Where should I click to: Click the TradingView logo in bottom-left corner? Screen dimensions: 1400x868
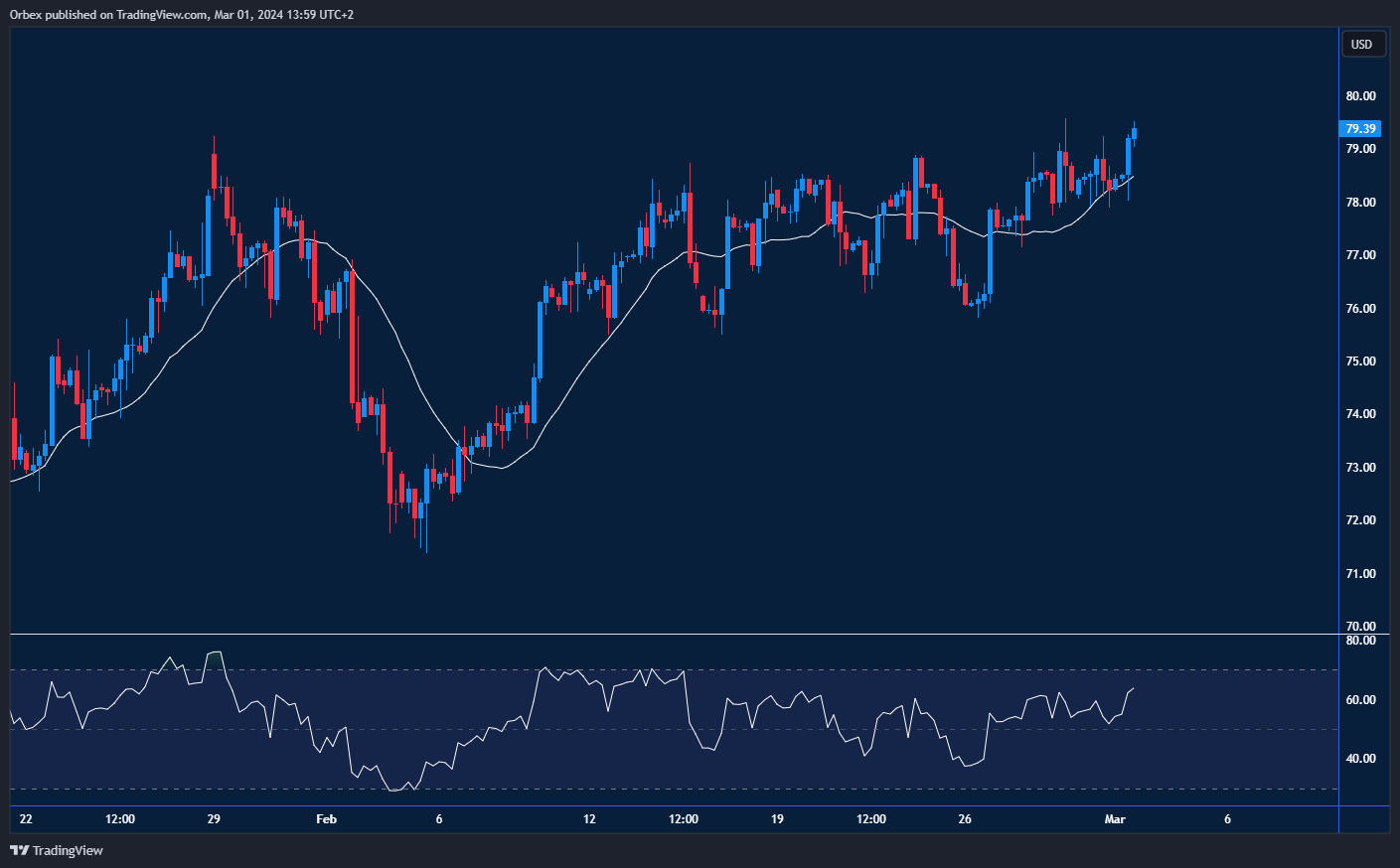click(56, 850)
